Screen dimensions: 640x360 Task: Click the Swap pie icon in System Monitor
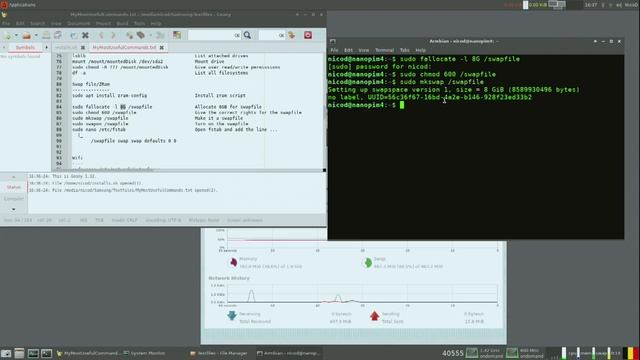click(367, 262)
